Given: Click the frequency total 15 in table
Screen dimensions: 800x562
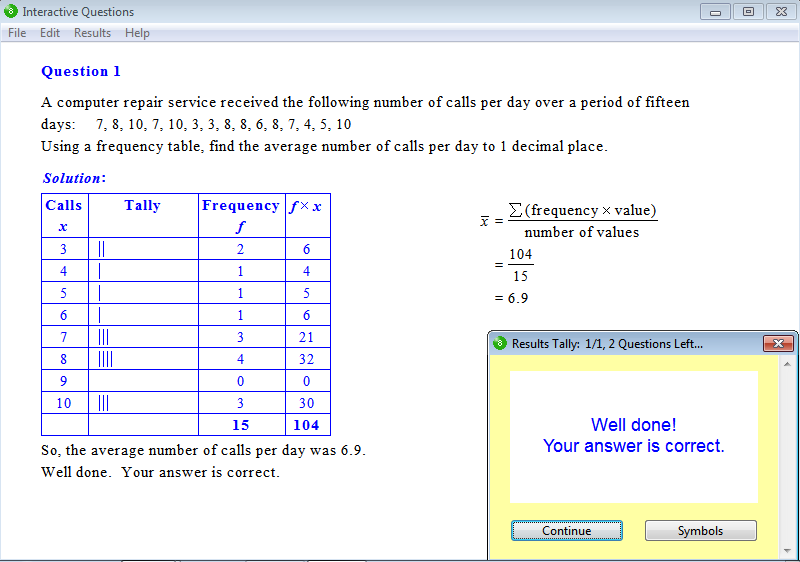Looking at the screenshot, I should (x=240, y=425).
